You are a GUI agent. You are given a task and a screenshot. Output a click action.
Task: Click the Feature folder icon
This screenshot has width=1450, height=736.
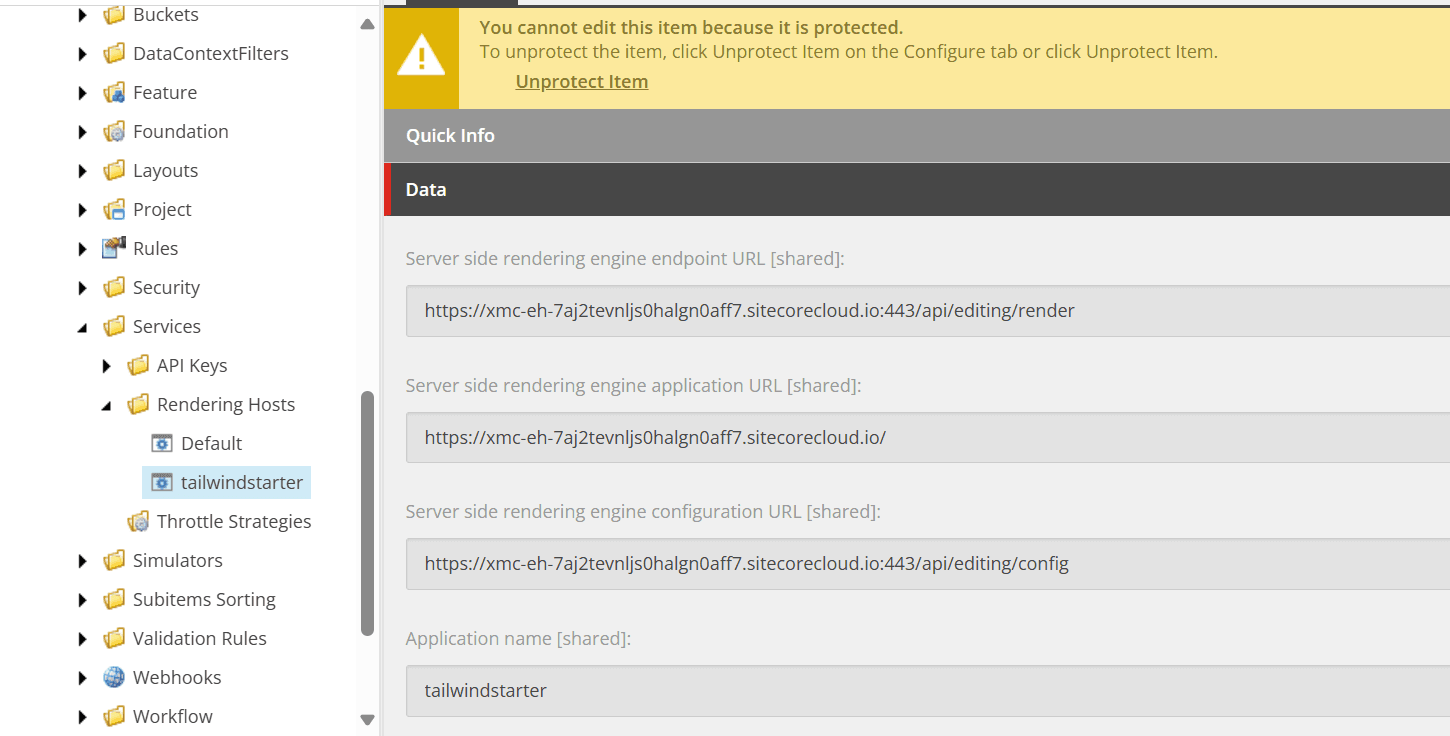coord(114,93)
